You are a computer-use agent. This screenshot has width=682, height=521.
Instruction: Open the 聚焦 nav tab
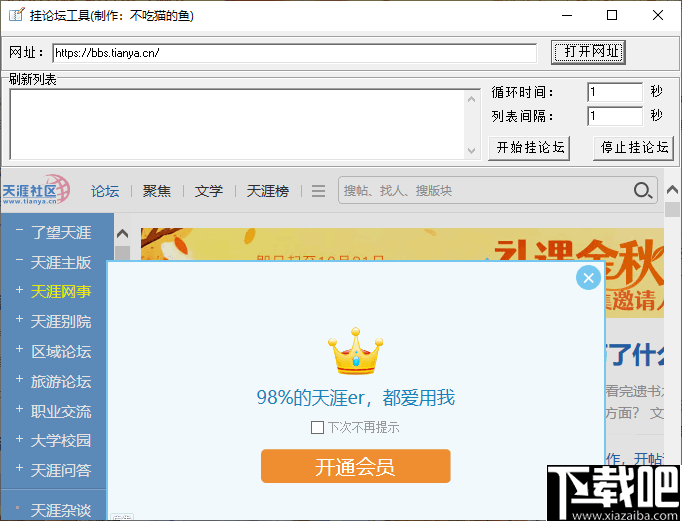point(157,191)
